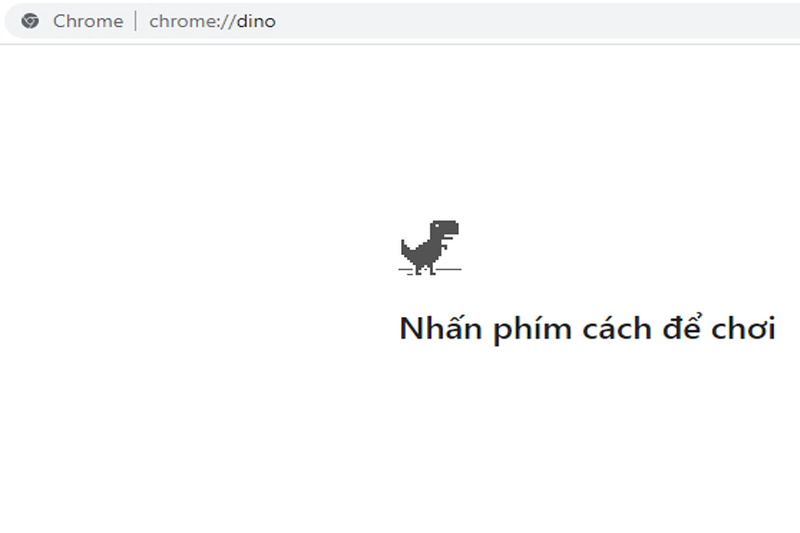Click the dinosaur's feet on the ground
800x533 pixels.
425,270
